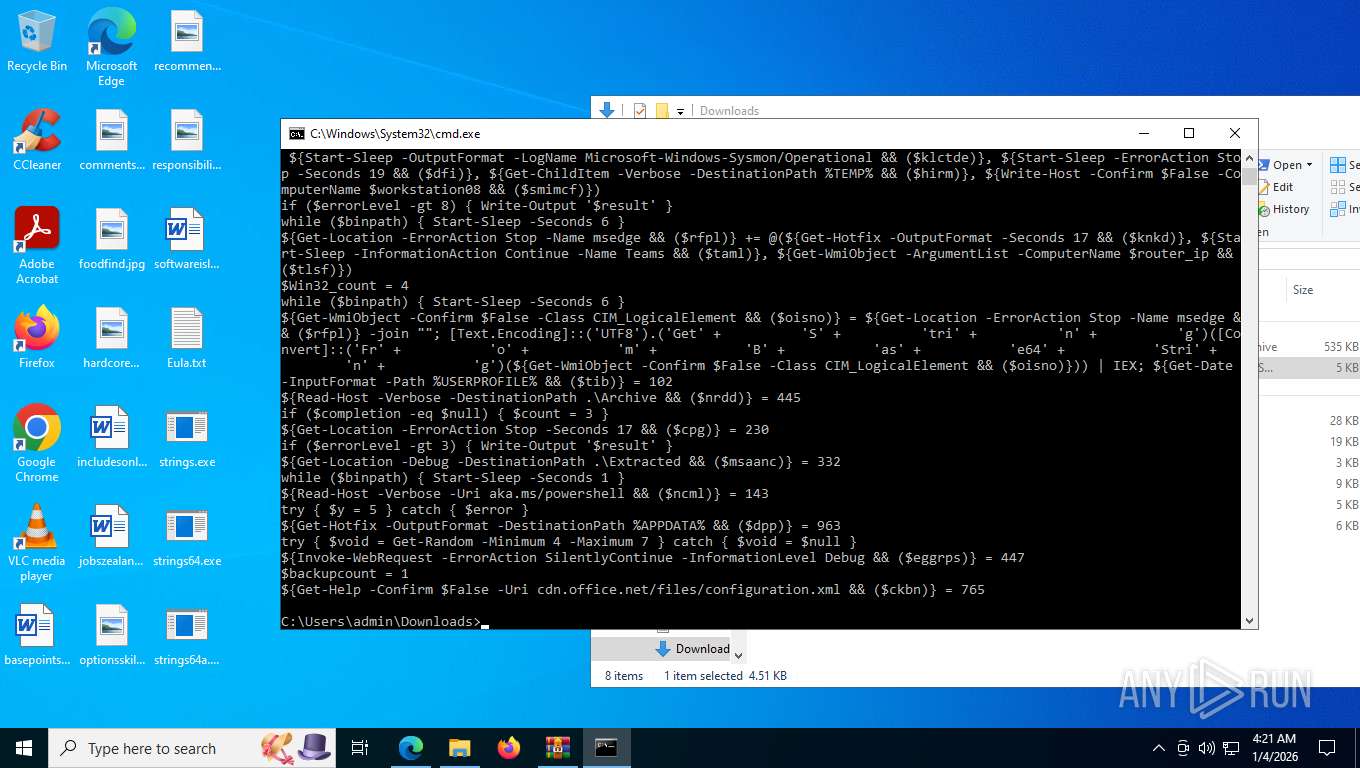Open Task View on the taskbar

[361, 748]
